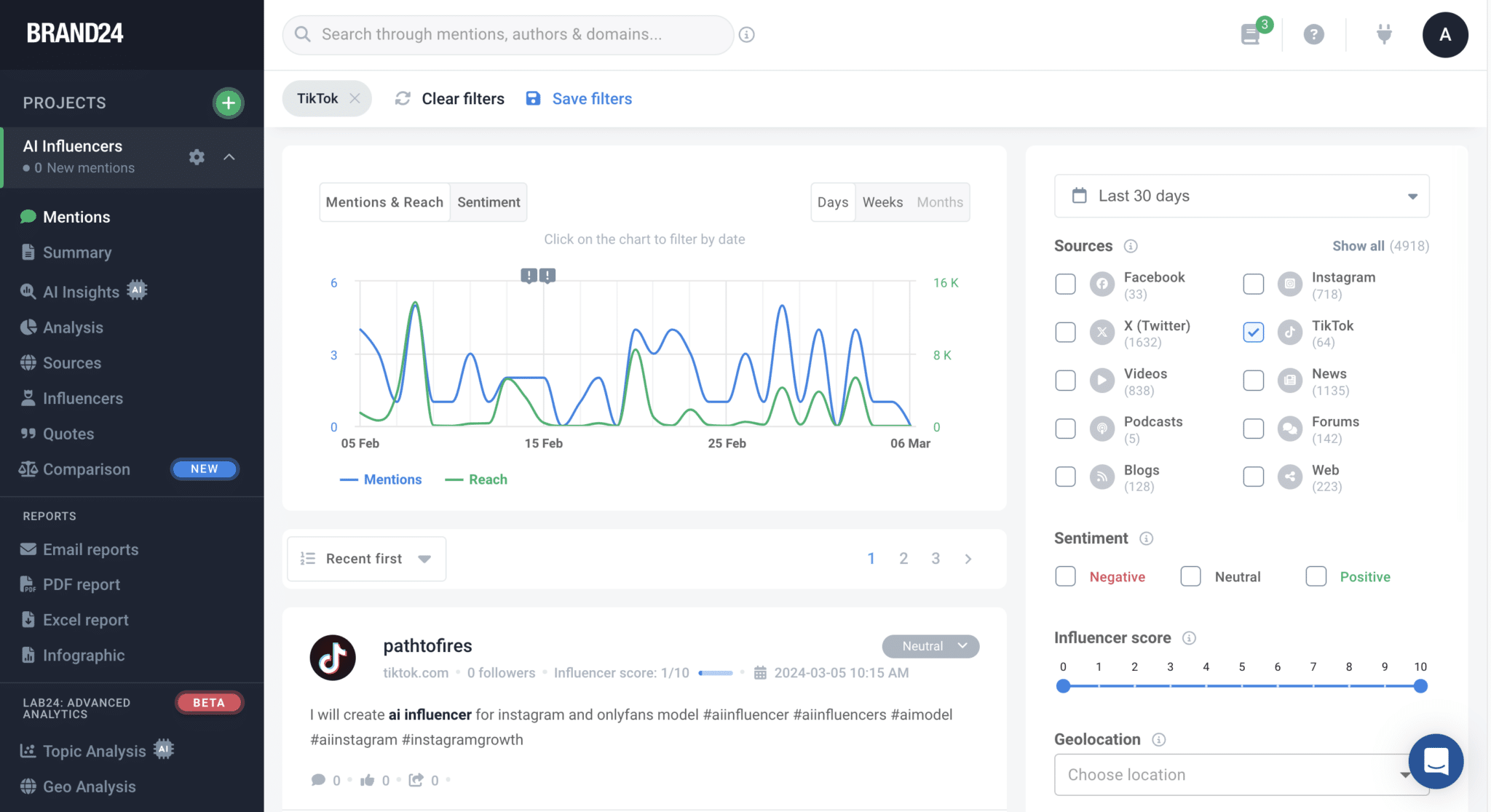Click the X (Twitter) source icon
1491x812 pixels.
pos(1102,333)
